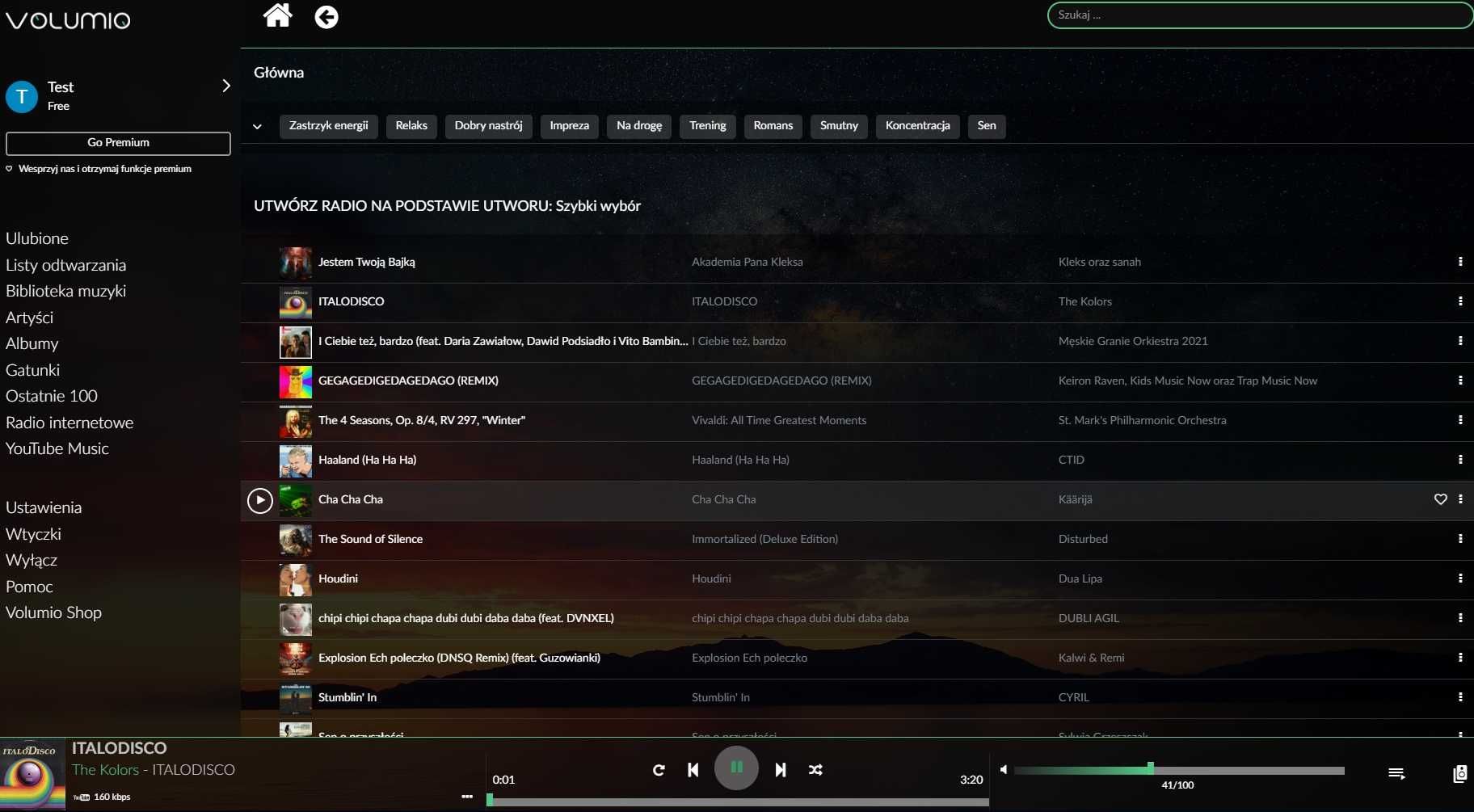Pause the current track
Screen dimensions: 1474x812
[x=736, y=768]
